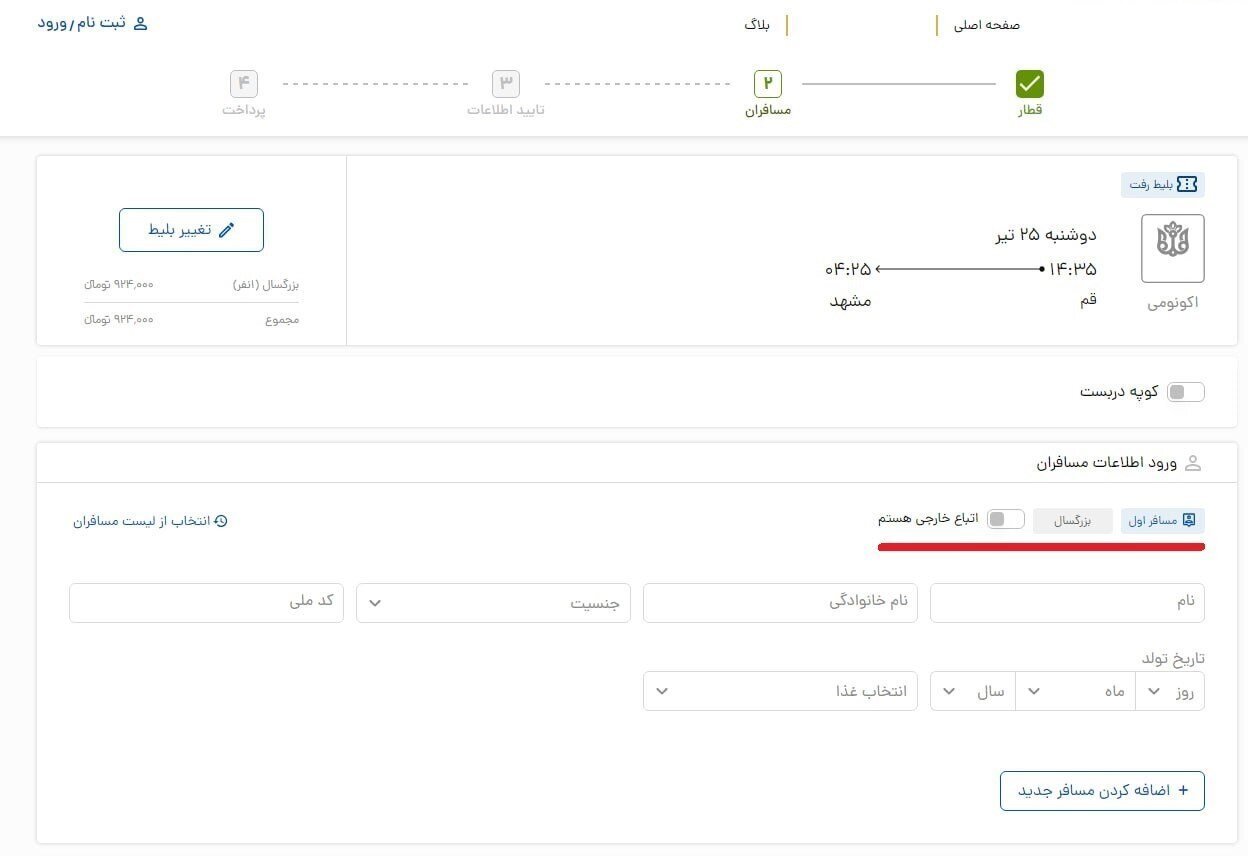Image resolution: width=1248 pixels, height=856 pixels.
Task: Open انتخاب از لیست مسافران link
Action: [x=150, y=521]
